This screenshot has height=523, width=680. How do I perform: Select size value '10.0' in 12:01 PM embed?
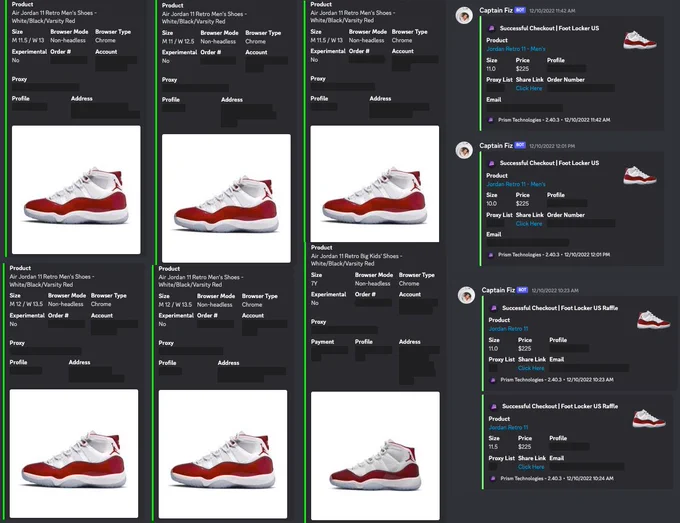[x=491, y=204]
